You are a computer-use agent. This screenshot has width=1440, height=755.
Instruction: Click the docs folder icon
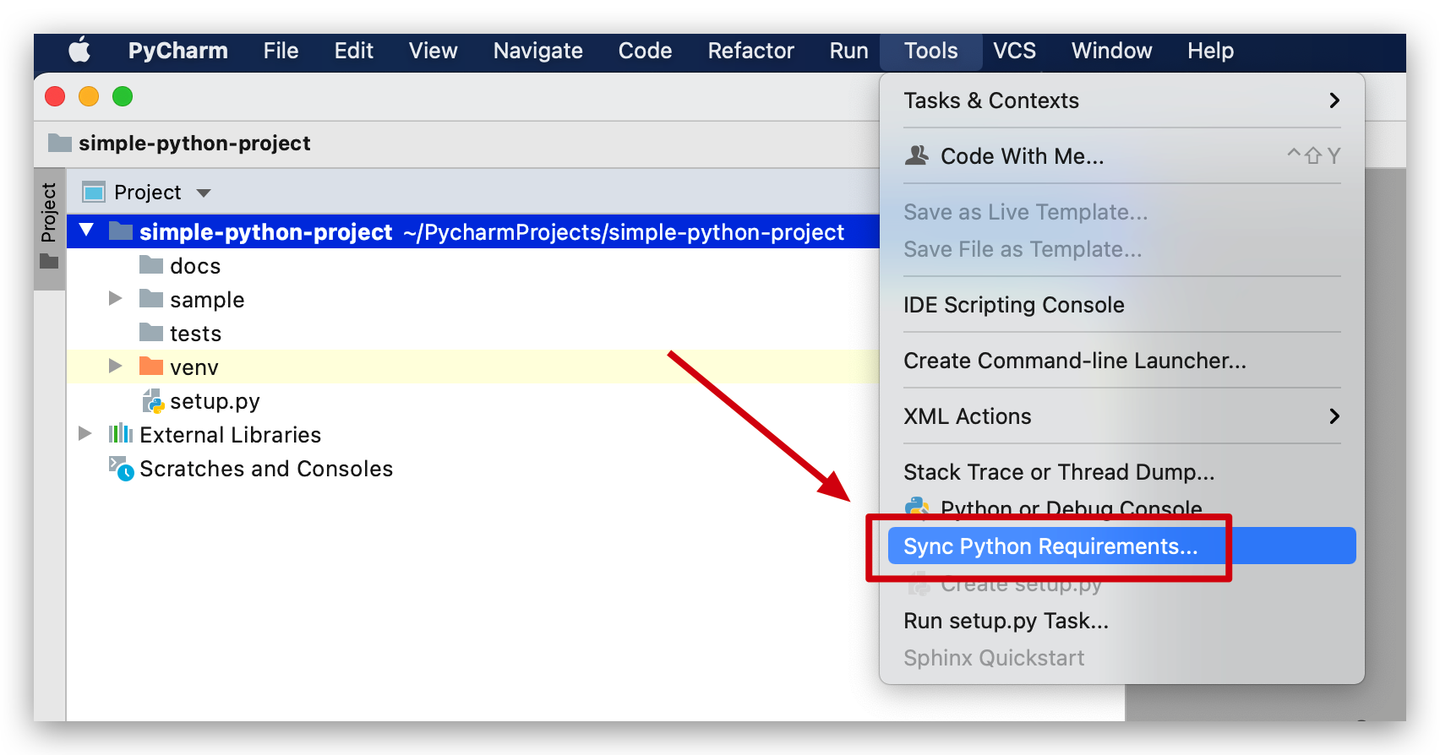151,265
